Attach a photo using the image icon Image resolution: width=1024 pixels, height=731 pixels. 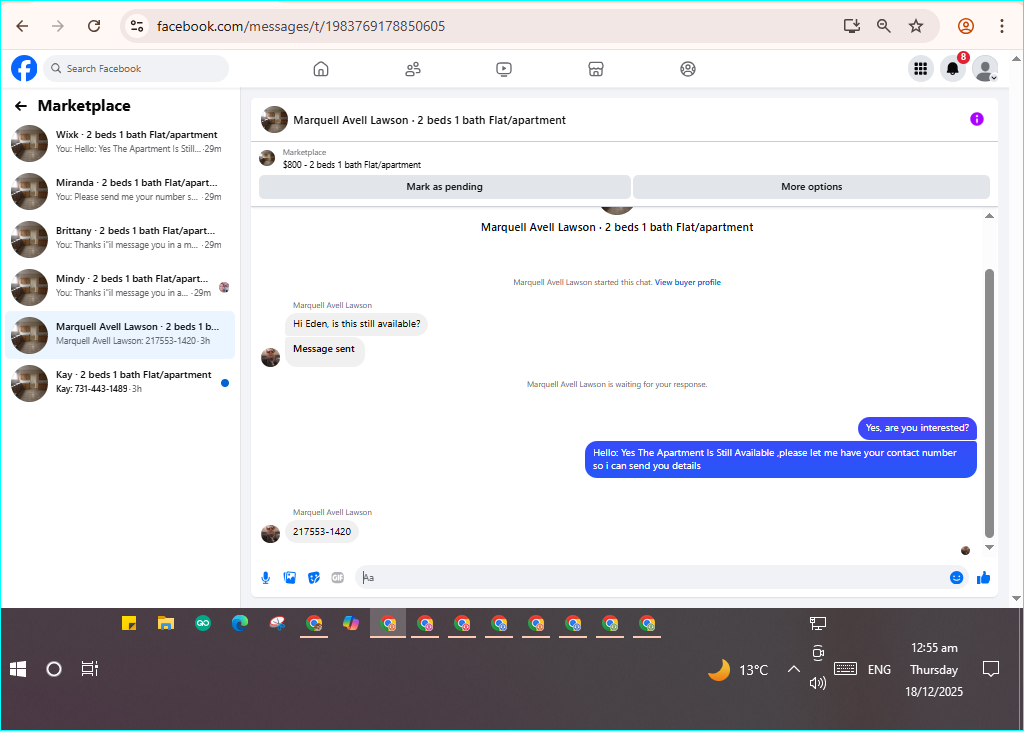tap(290, 577)
